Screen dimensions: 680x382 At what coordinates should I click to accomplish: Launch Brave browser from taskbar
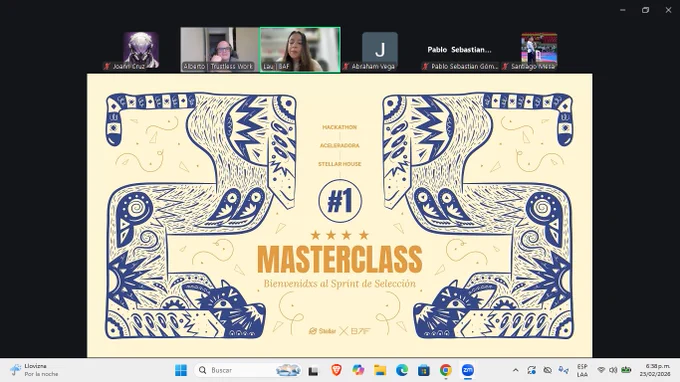tap(336, 370)
